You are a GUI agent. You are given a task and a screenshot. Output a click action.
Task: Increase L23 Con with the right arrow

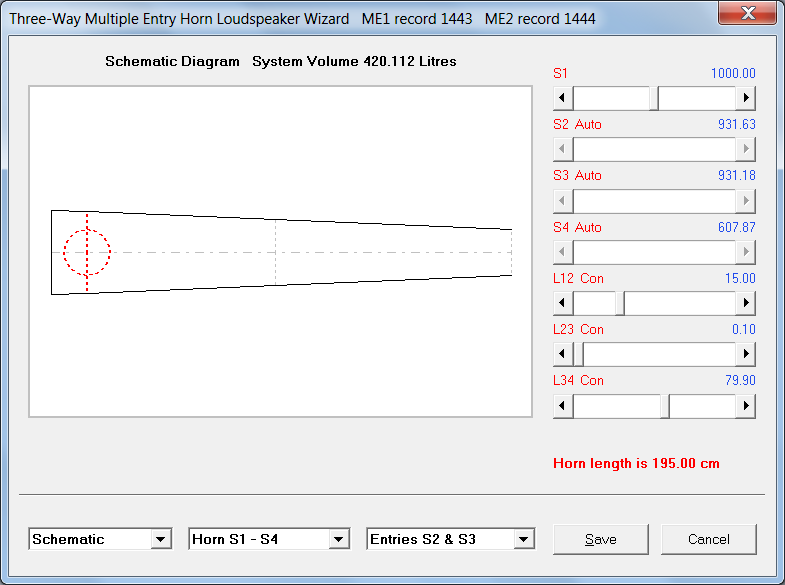745,354
